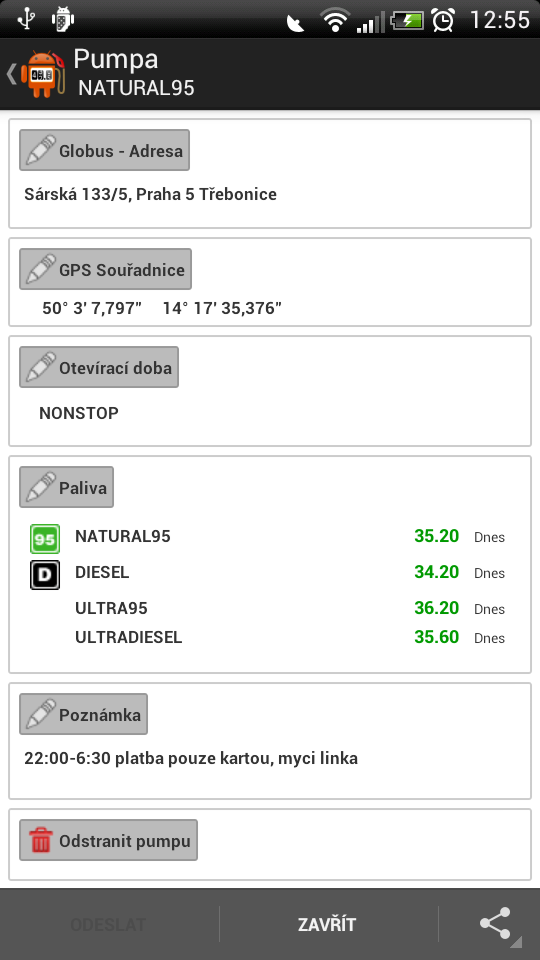
Task: Select the ULTRA95 price row
Action: pyautogui.click(x=269, y=608)
